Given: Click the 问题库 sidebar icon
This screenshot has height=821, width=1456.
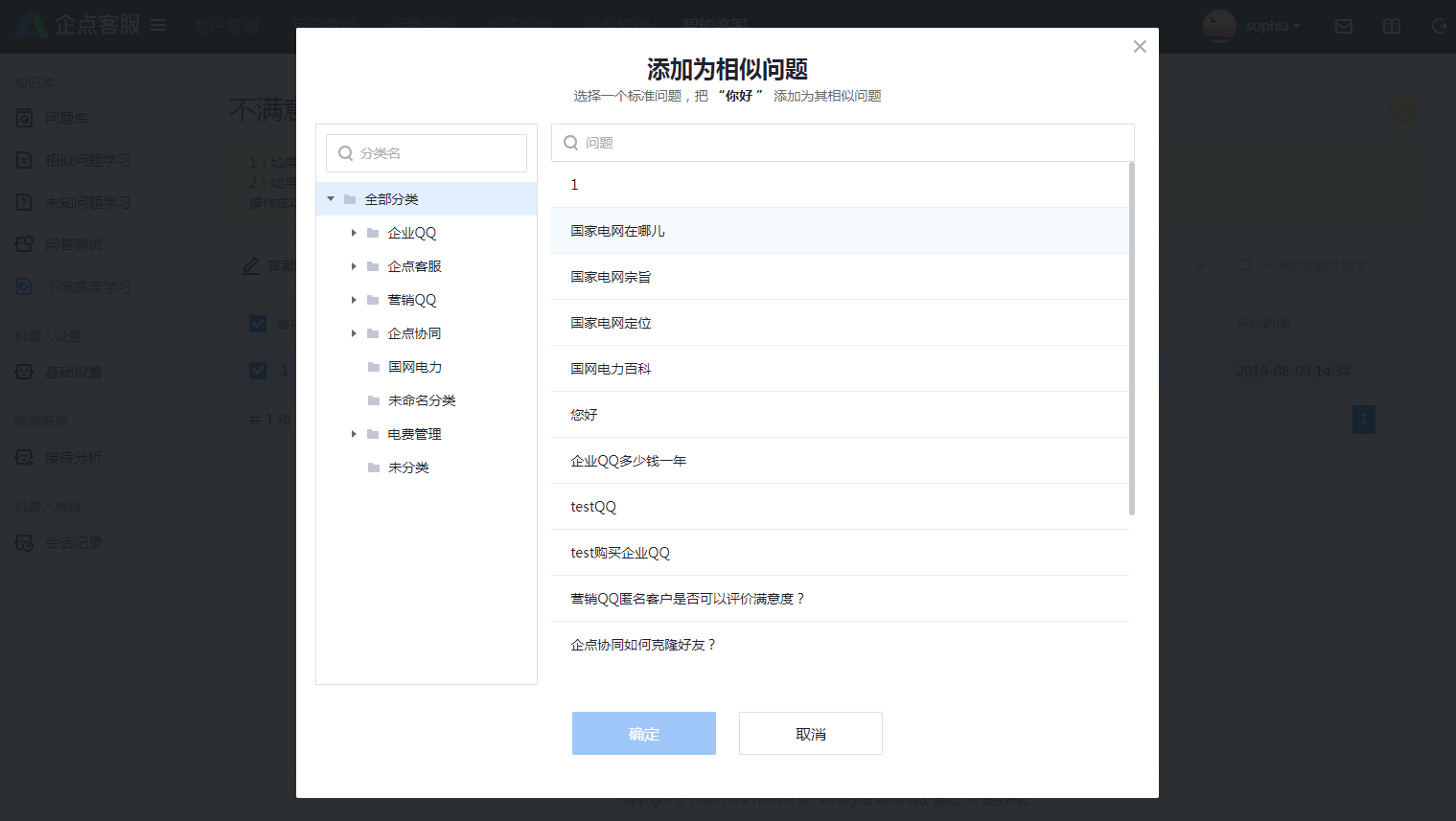Looking at the screenshot, I should pyautogui.click(x=25, y=119).
